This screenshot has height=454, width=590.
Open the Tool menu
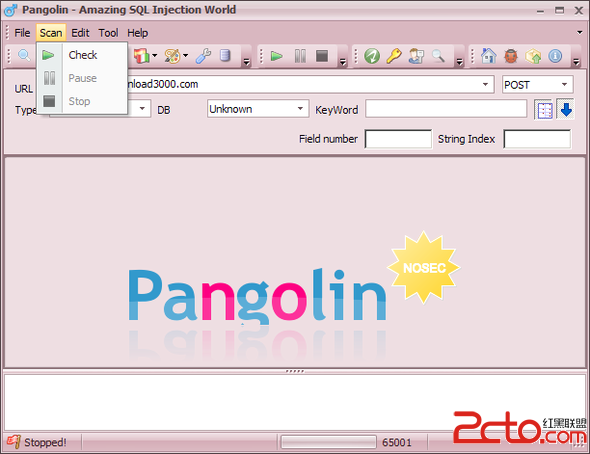point(108,33)
